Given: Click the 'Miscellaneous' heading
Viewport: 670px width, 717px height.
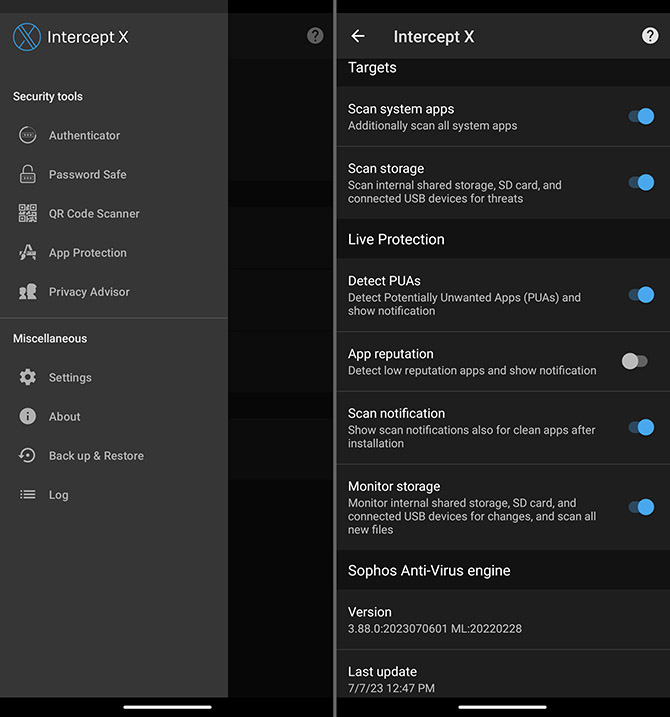Looking at the screenshot, I should pos(50,338).
